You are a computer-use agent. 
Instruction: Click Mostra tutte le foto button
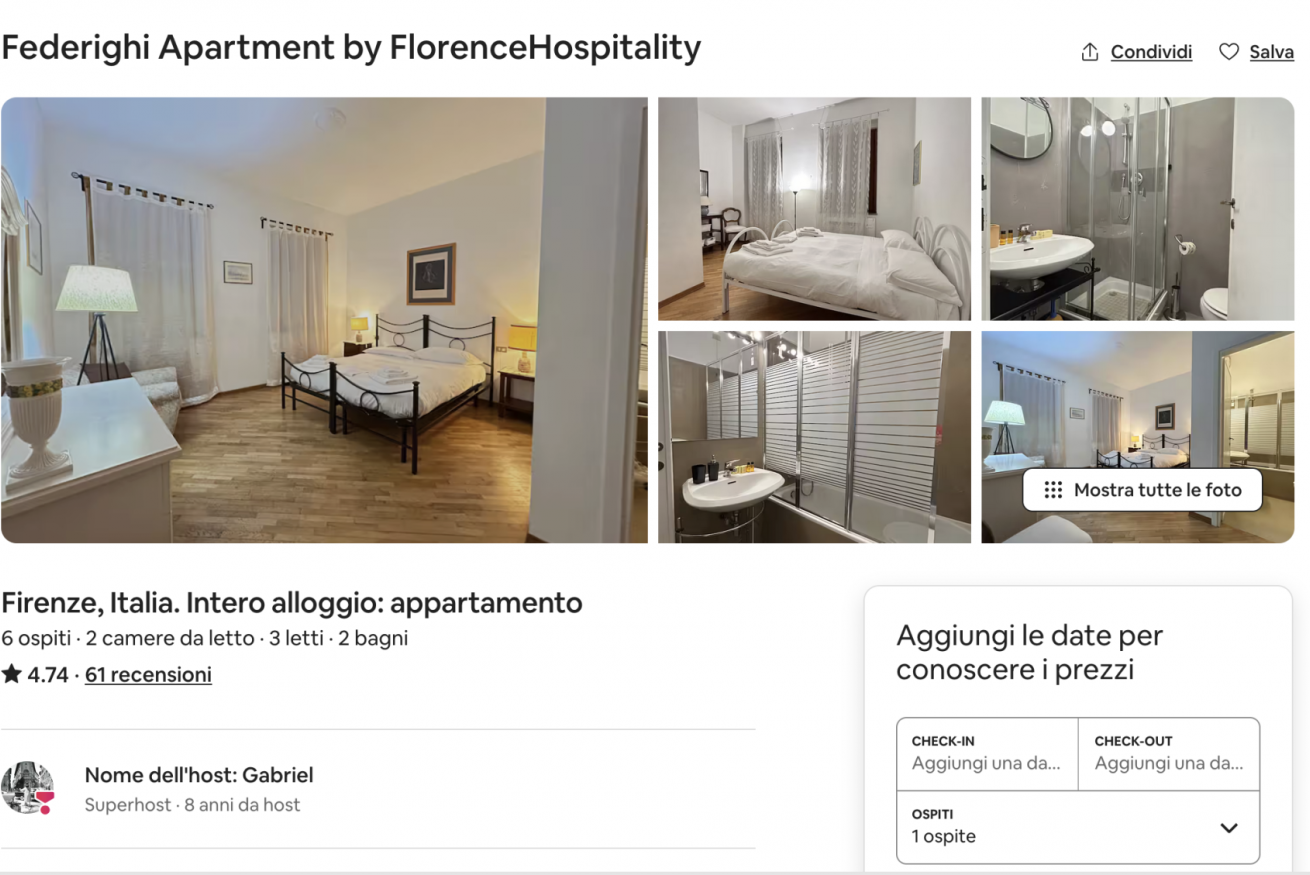coord(1142,490)
